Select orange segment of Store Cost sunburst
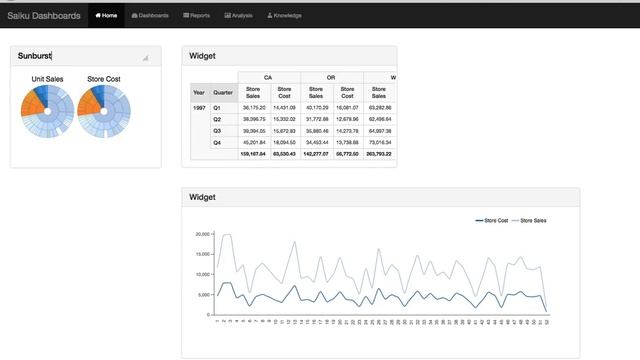 (88, 104)
